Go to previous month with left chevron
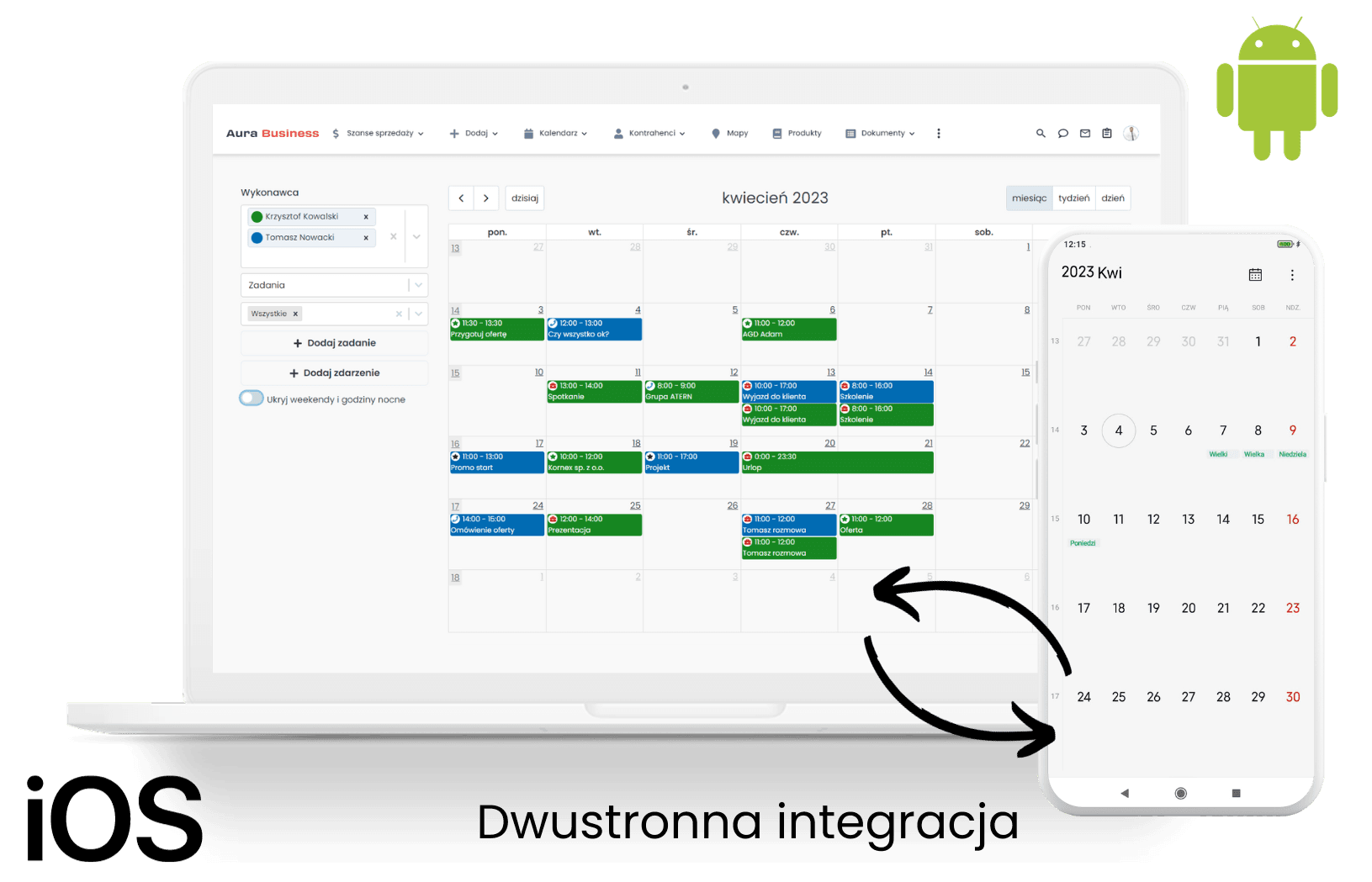Viewport: 1372px width, 882px height. coord(461,198)
